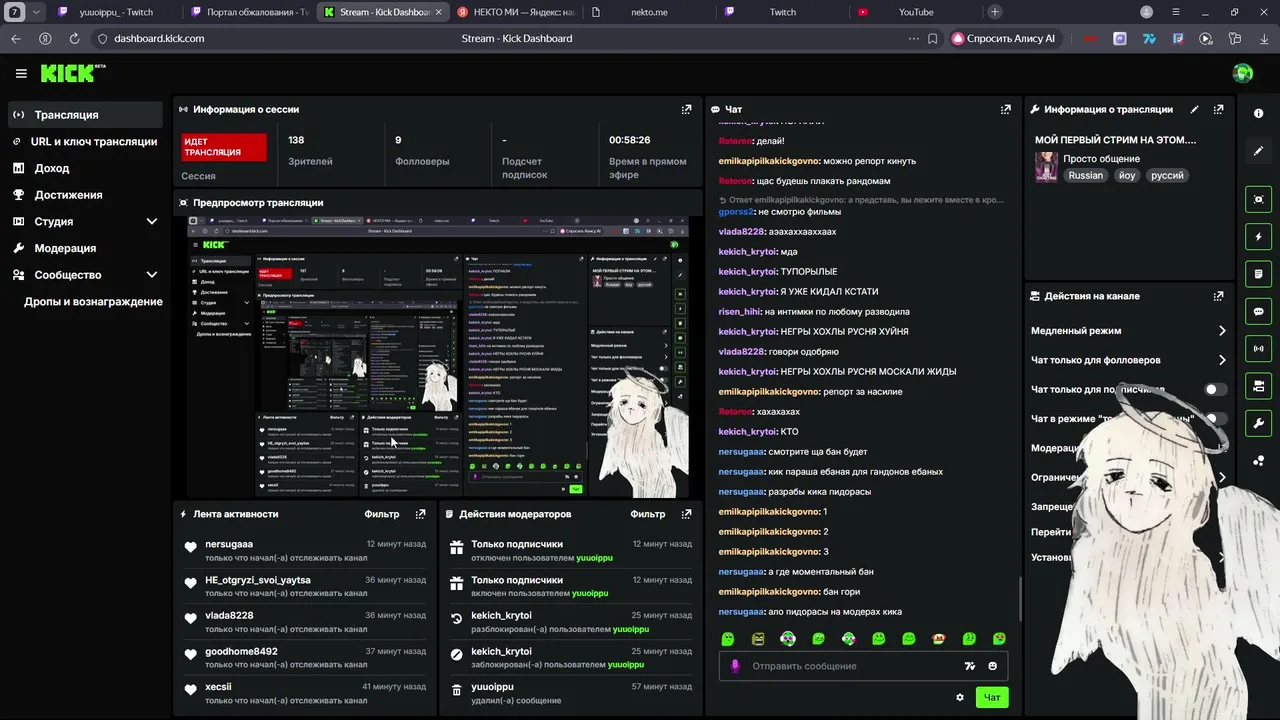Insert the first green Kick emote
The height and width of the screenshot is (720, 1280).
click(x=728, y=639)
